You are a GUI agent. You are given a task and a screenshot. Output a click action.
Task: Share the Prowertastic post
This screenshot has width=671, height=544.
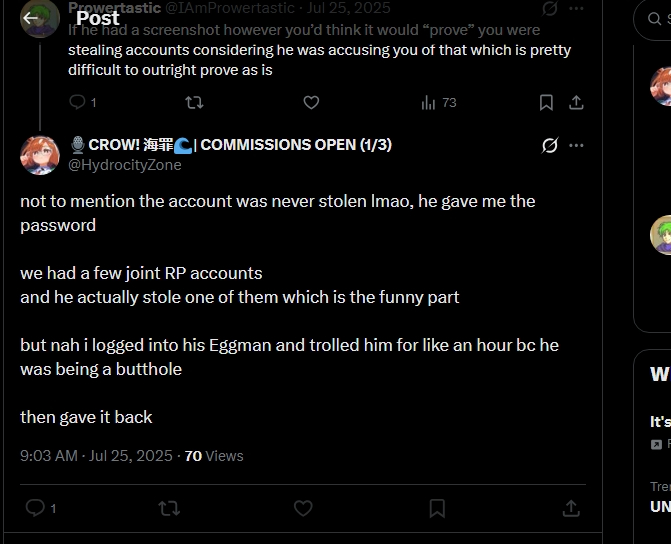576,102
